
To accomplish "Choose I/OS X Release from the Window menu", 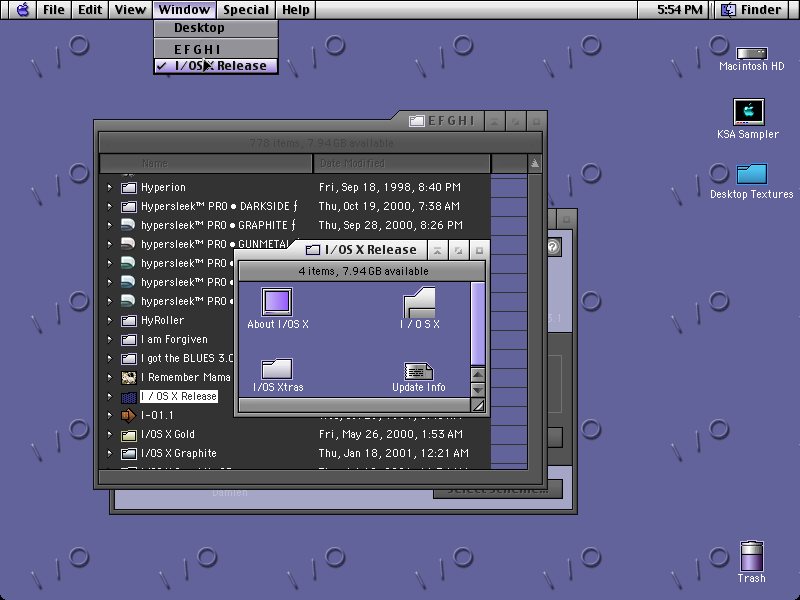I will [216, 66].
